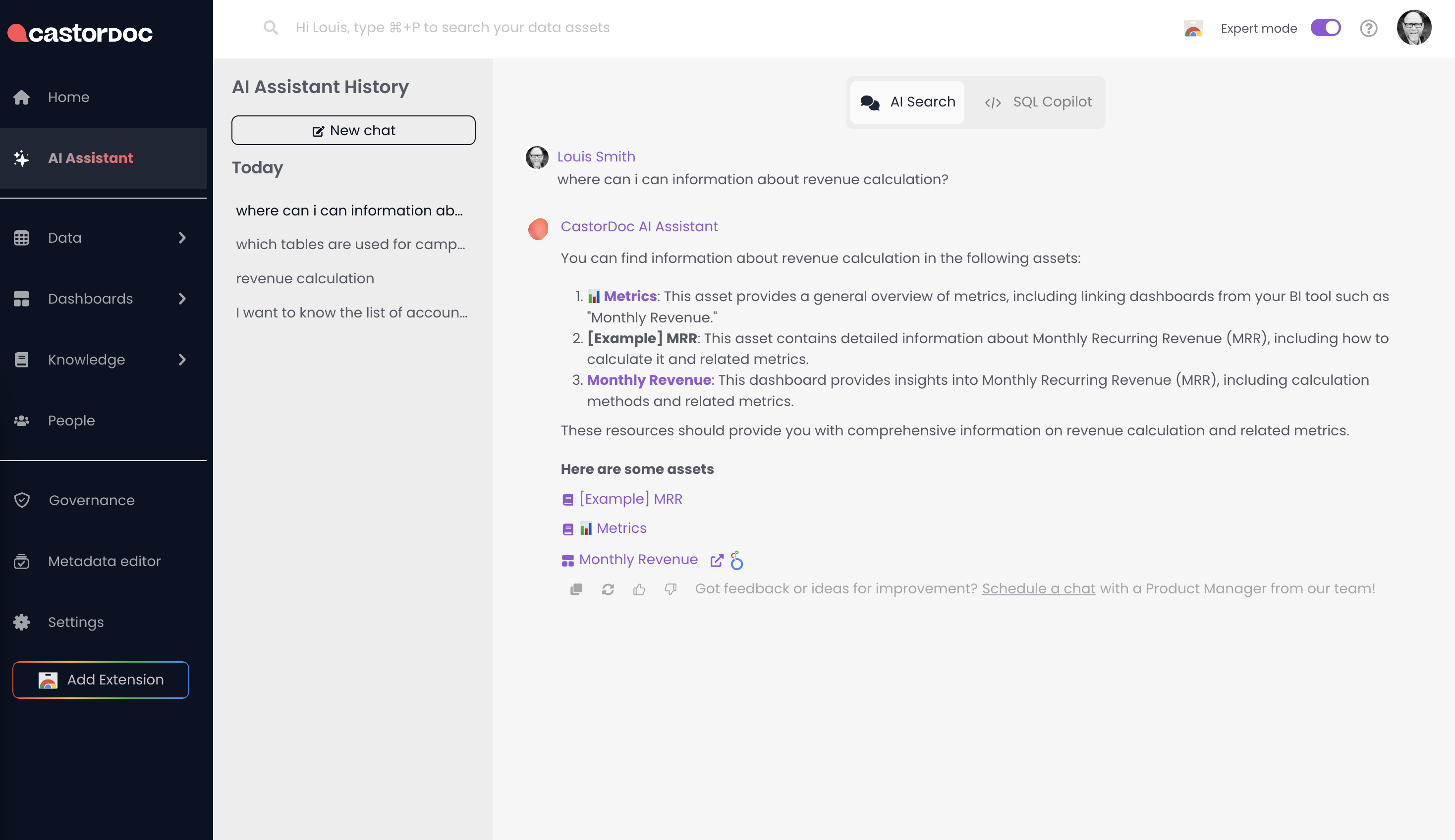Click the data assets search field
This screenshot has height=840, width=1455.
click(452, 28)
